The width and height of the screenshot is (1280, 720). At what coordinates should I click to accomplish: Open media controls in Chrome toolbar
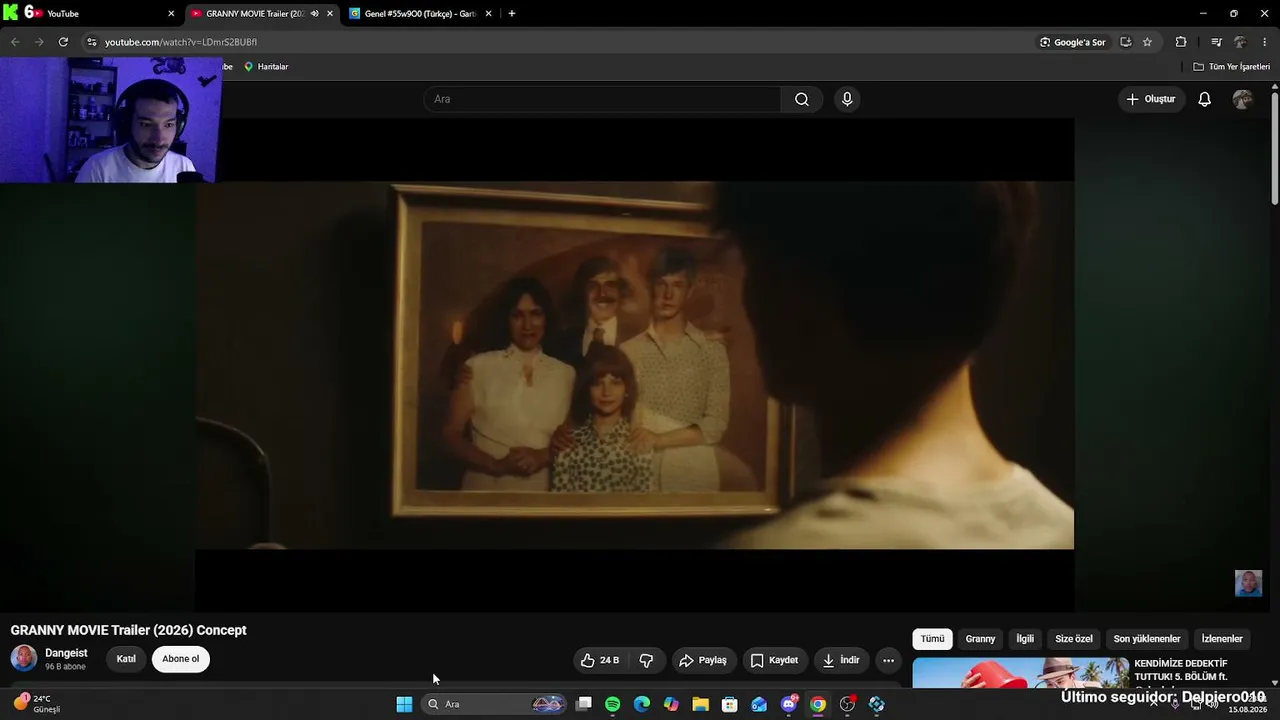coord(1216,42)
